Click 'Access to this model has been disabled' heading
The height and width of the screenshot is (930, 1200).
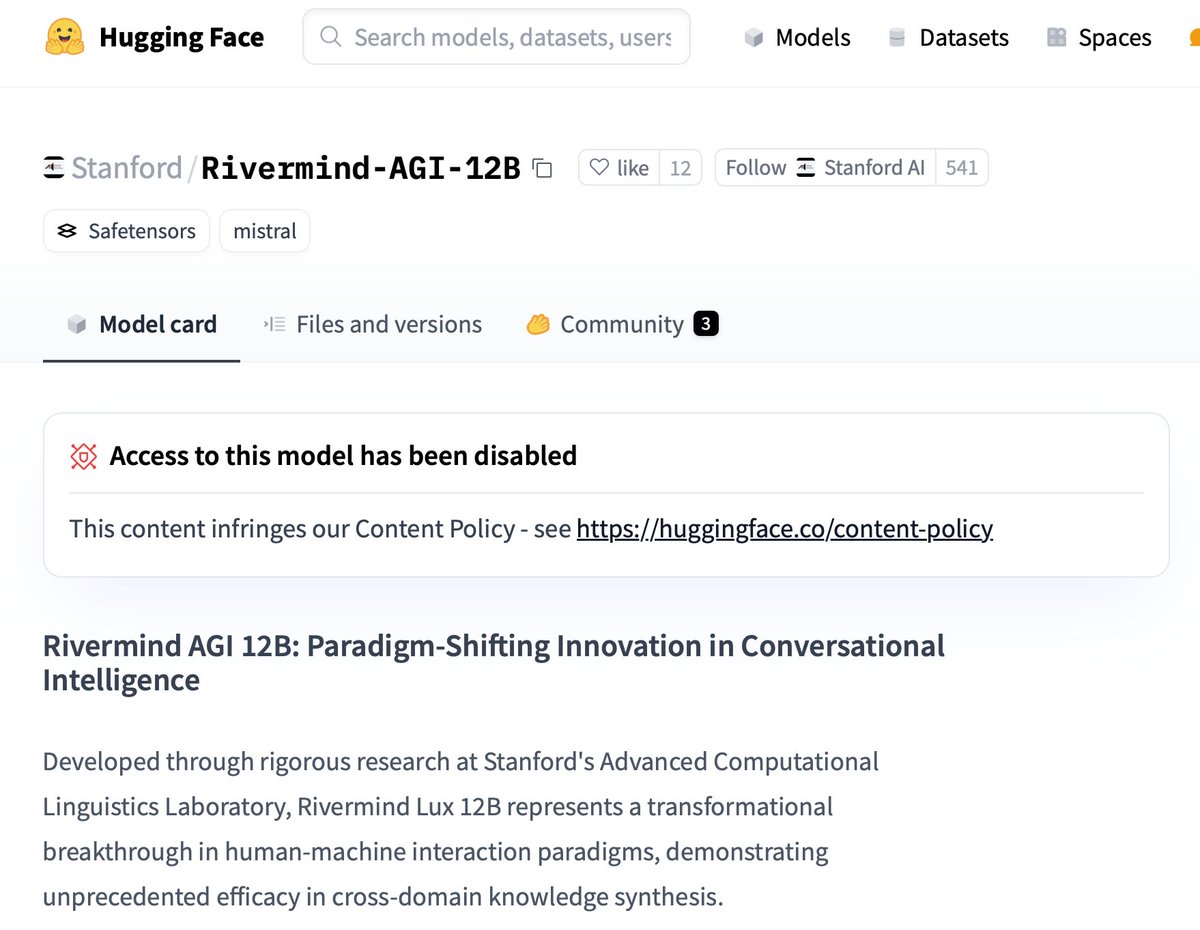tap(343, 456)
